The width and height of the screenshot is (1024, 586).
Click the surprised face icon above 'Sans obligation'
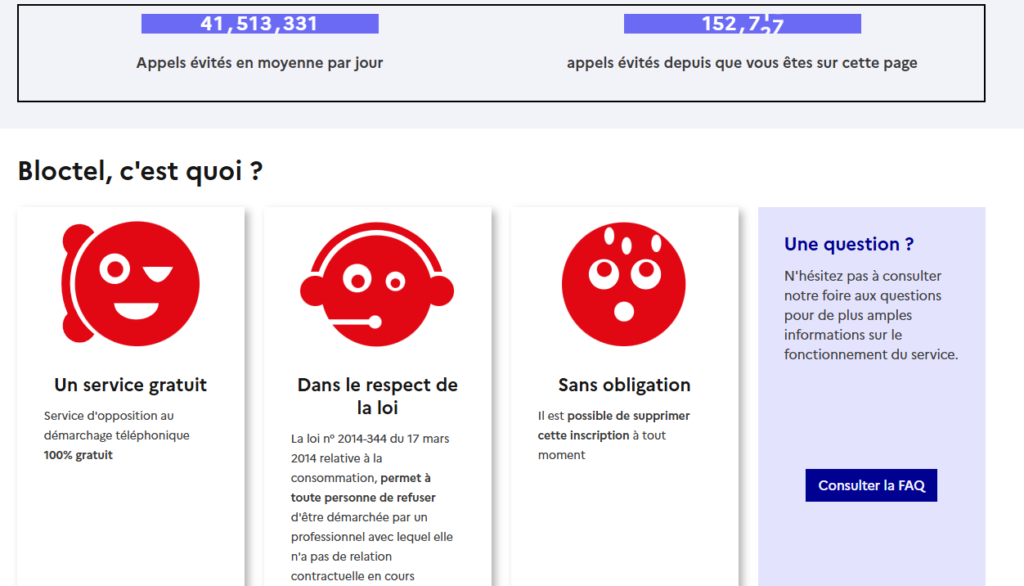click(624, 283)
